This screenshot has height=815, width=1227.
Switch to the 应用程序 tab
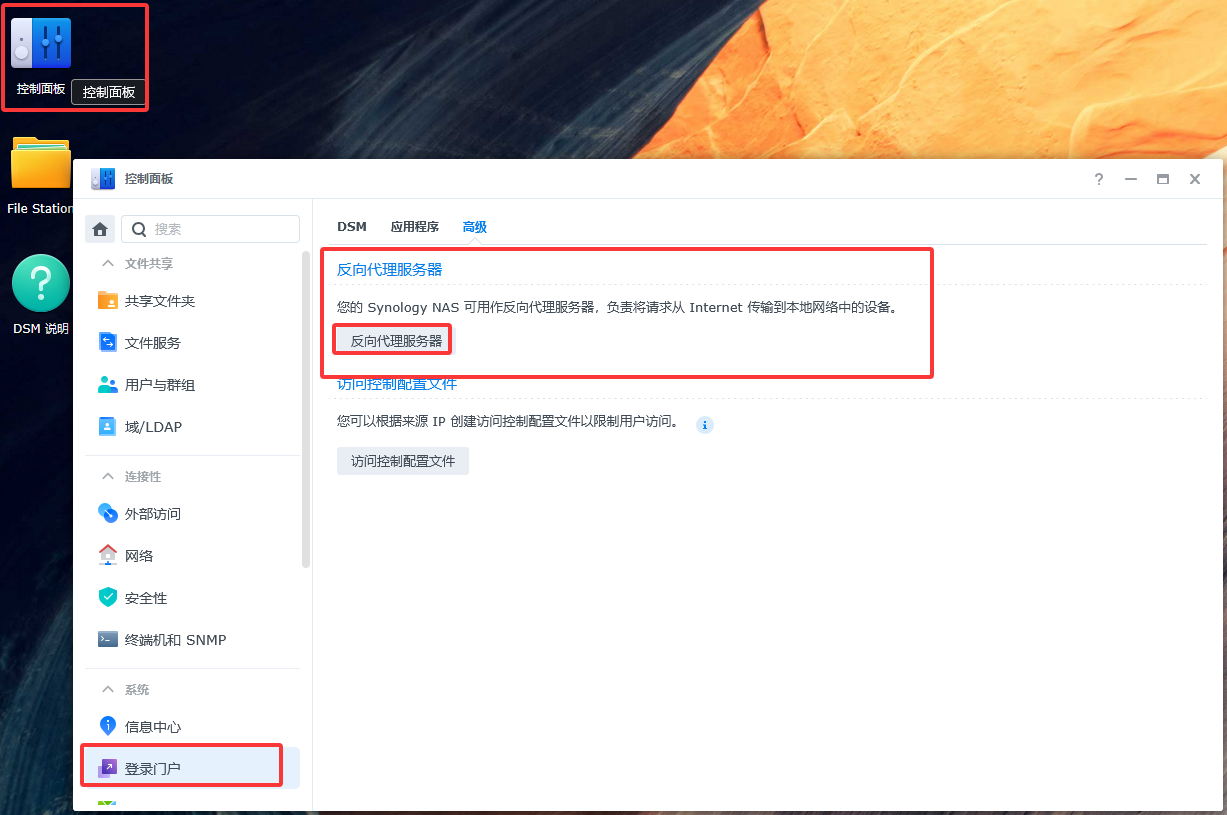(414, 226)
